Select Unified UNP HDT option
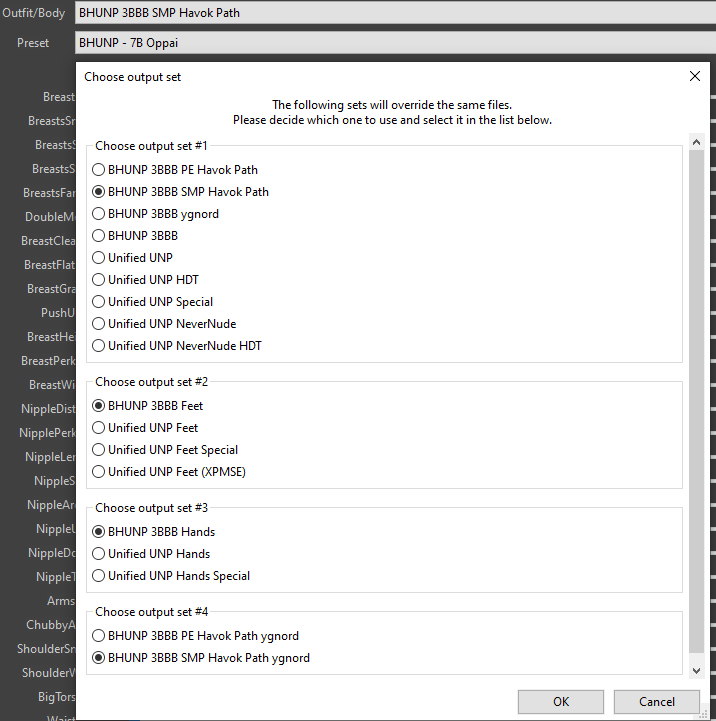 coord(98,280)
